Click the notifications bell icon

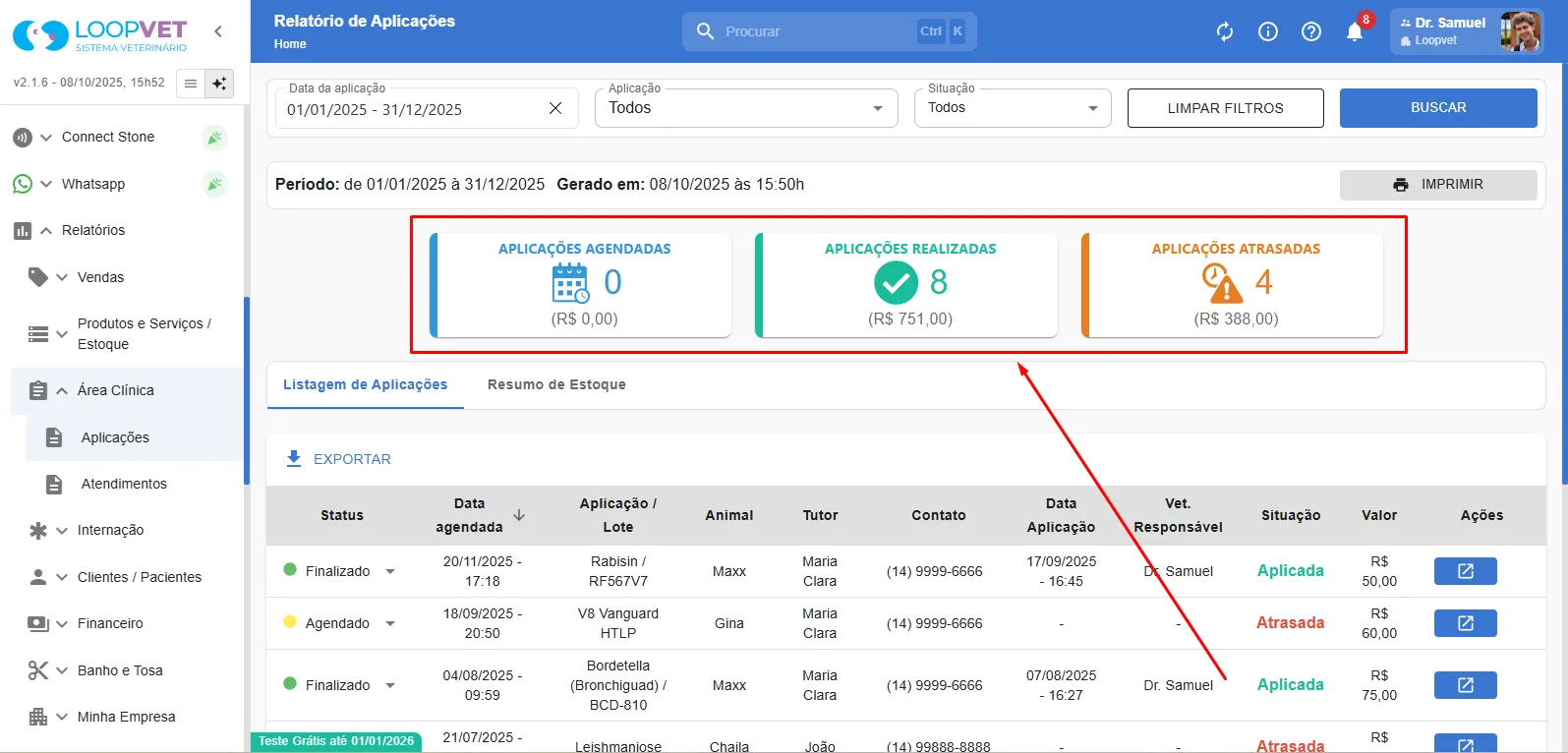[x=1354, y=31]
